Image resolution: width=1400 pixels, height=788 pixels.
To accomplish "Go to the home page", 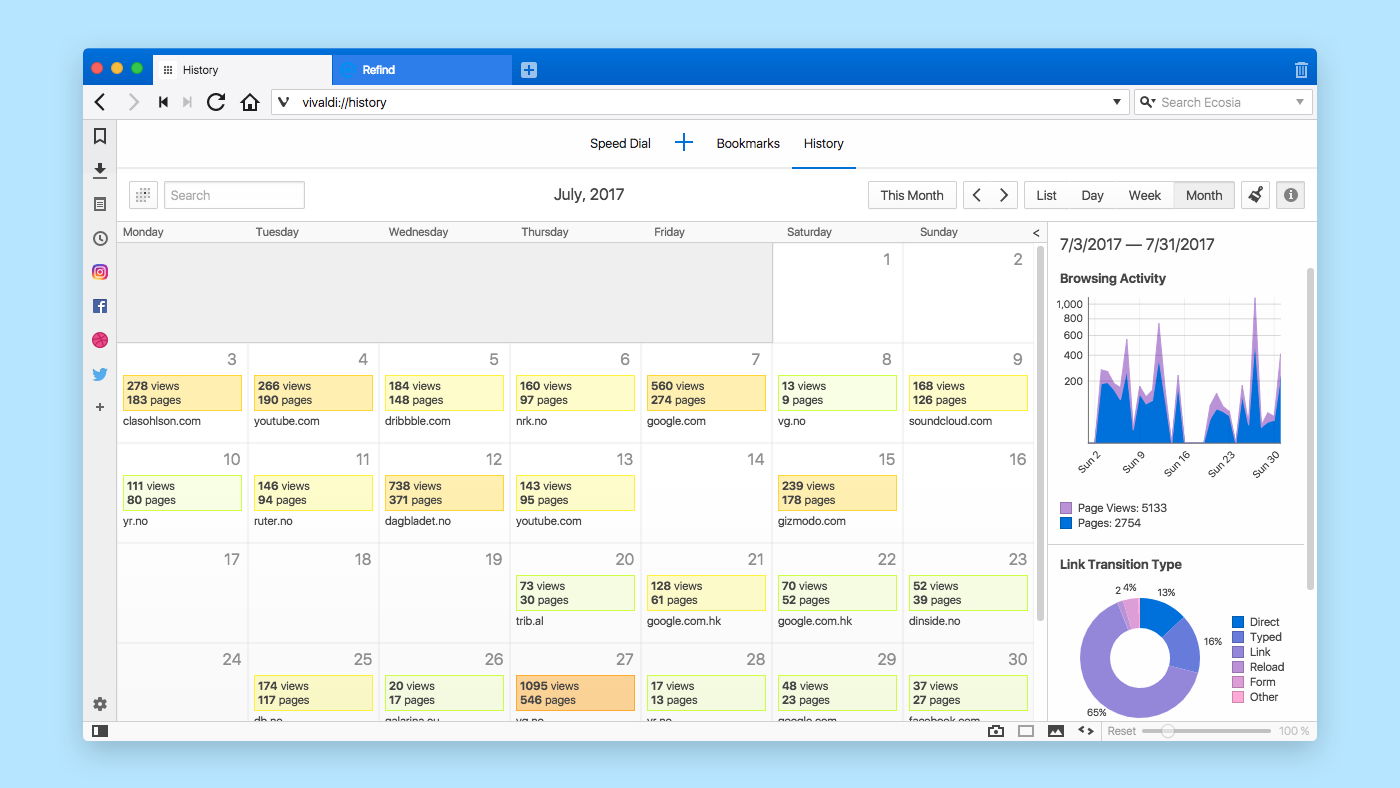I will point(250,102).
